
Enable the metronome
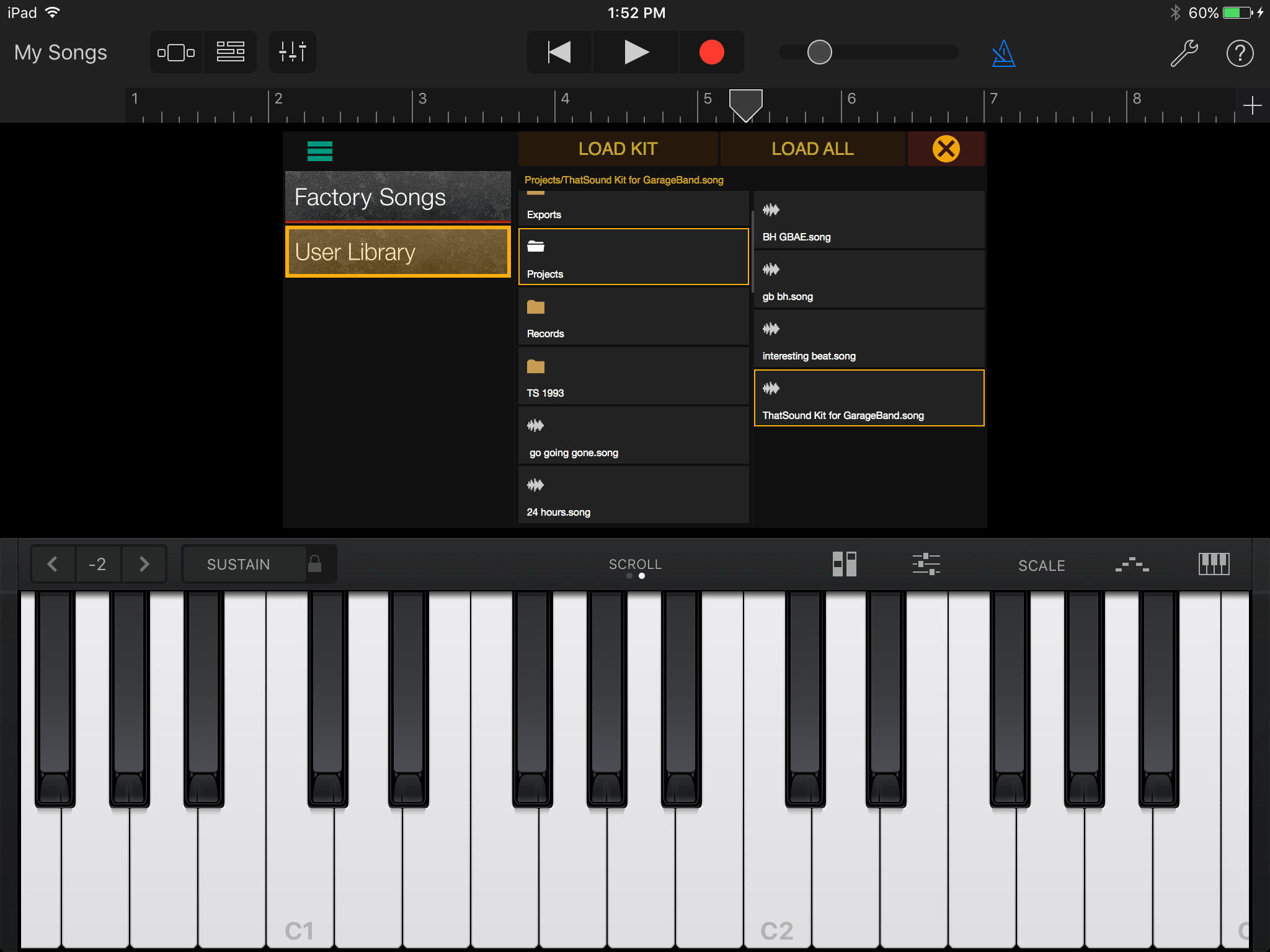point(1005,52)
